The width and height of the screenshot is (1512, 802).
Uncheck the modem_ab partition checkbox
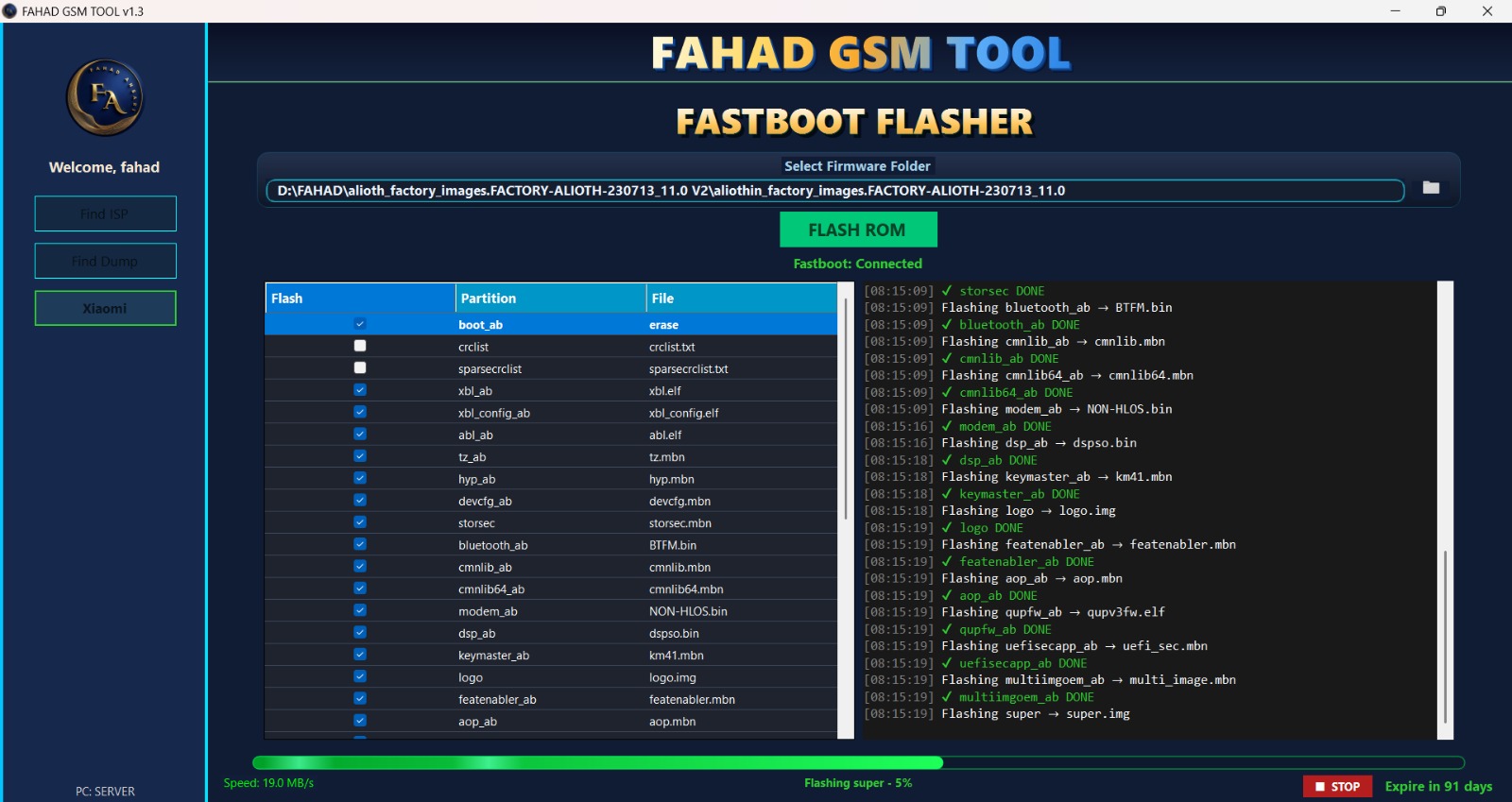[360, 610]
